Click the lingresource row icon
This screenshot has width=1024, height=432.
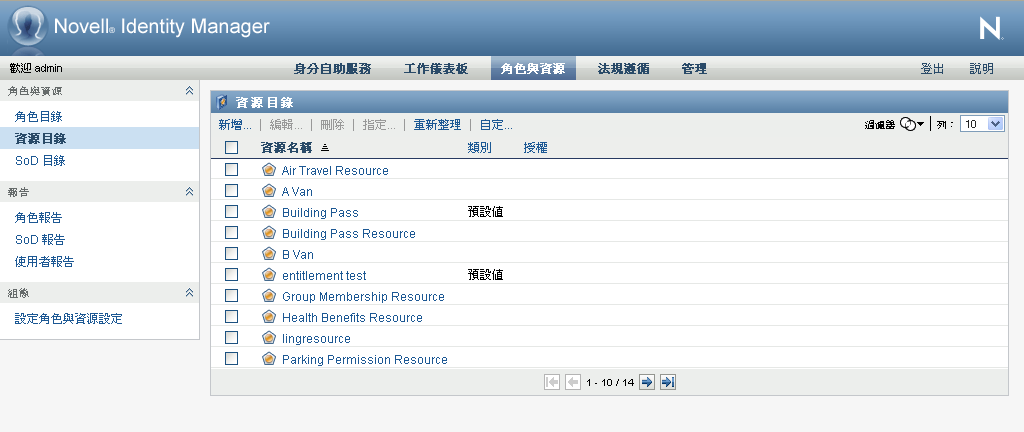click(269, 337)
